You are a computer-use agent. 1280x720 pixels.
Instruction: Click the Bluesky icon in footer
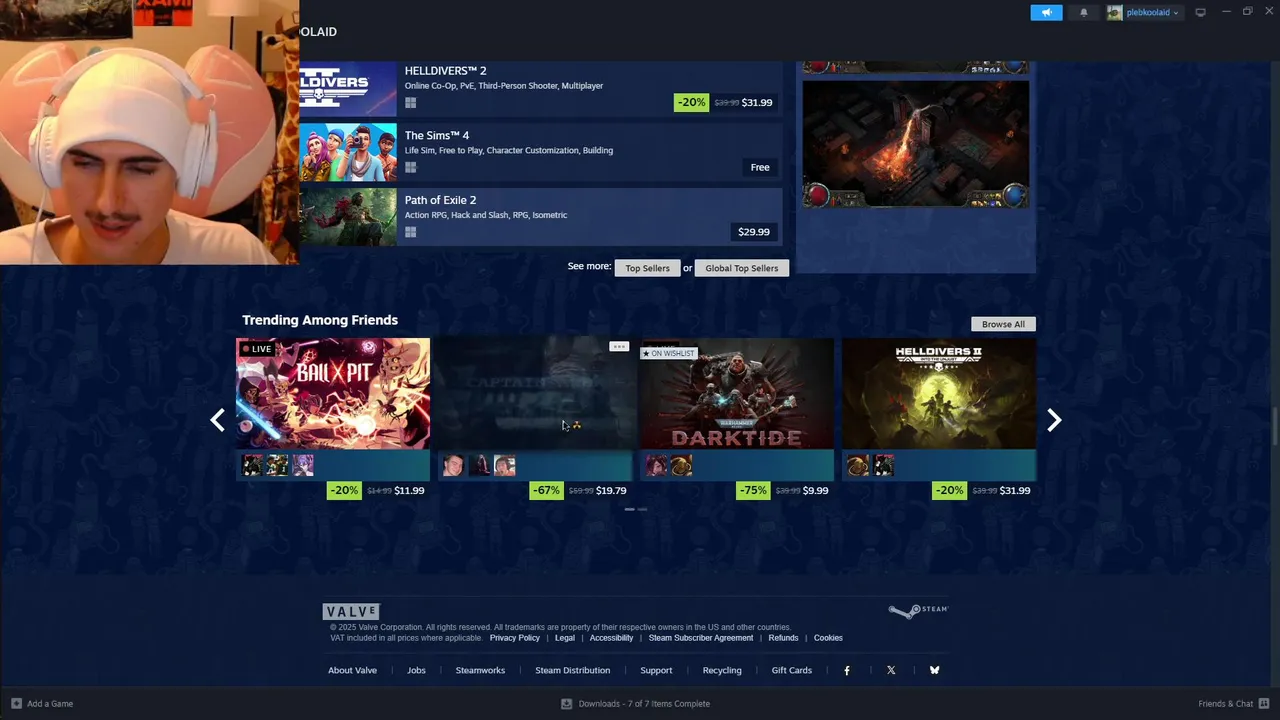tap(934, 670)
